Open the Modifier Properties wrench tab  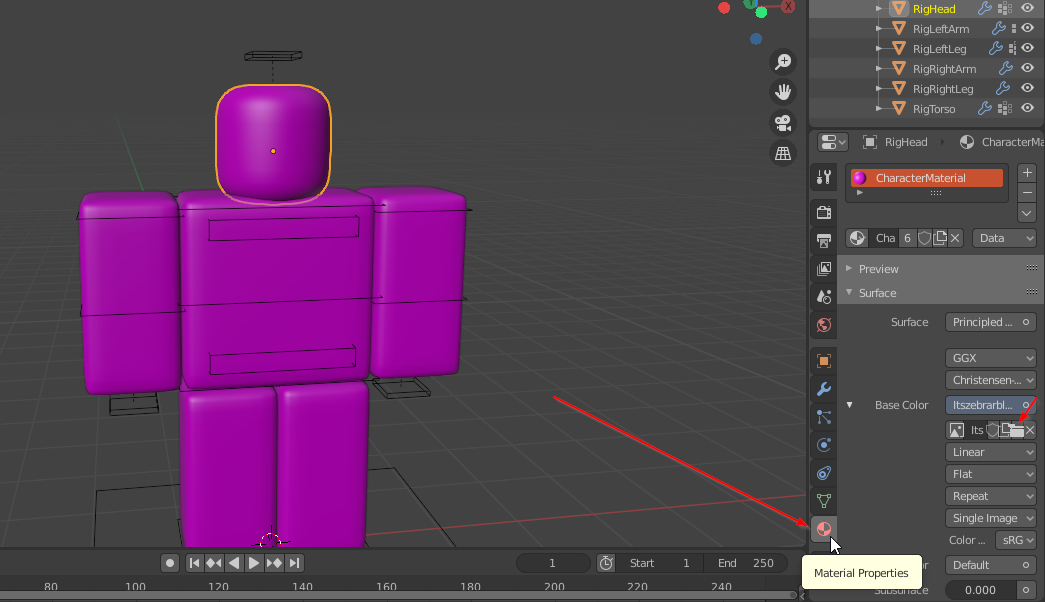point(824,389)
